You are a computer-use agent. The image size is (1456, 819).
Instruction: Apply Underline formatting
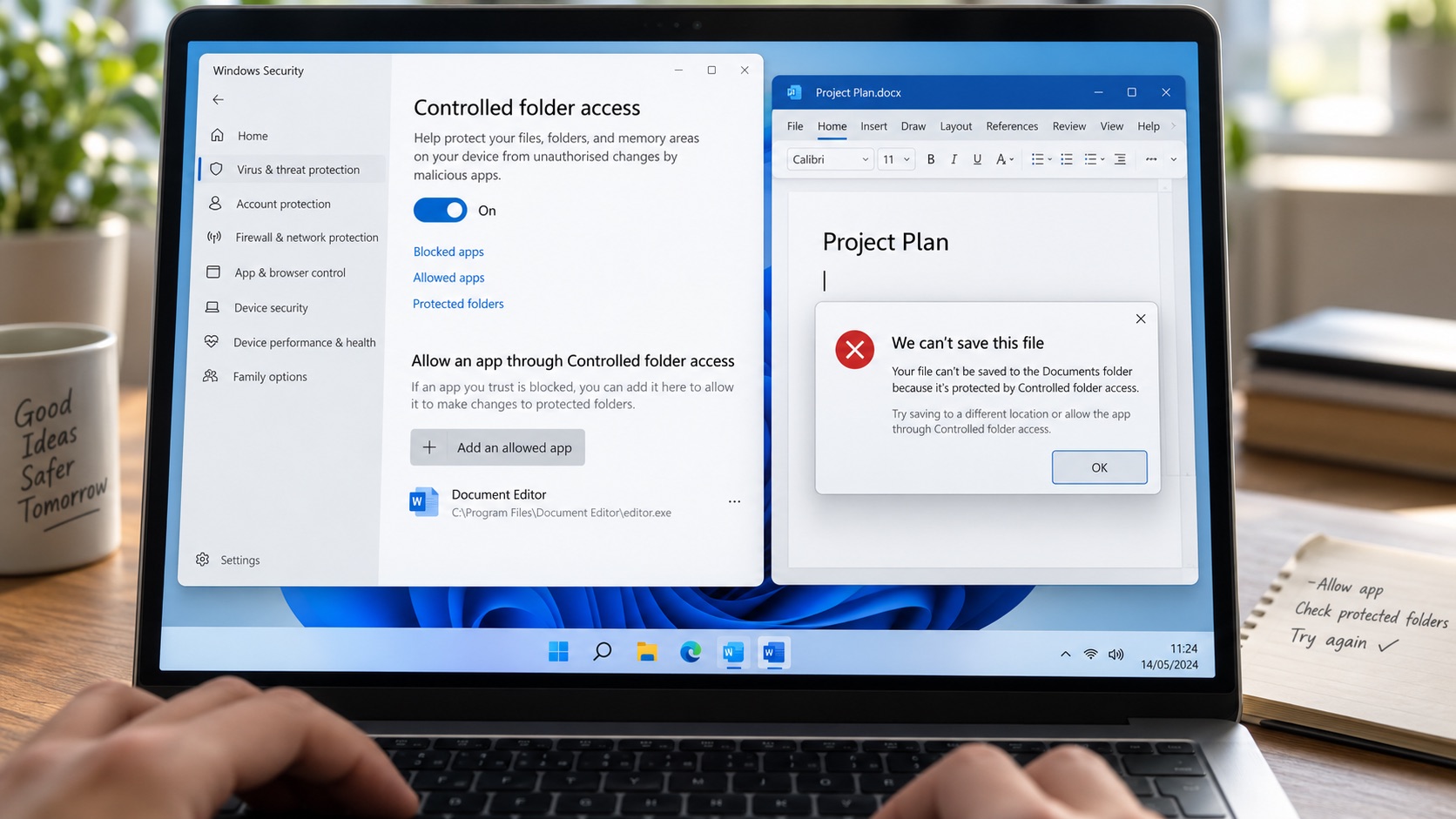[x=977, y=159]
